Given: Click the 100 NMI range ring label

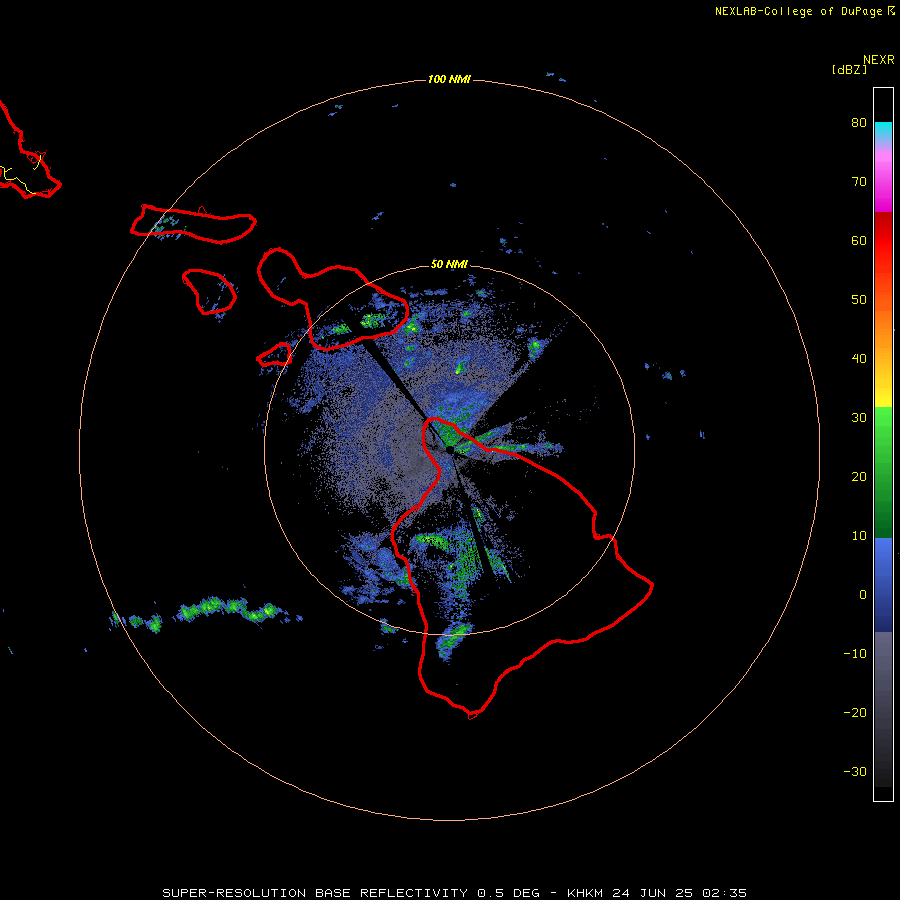Looking at the screenshot, I should [449, 79].
